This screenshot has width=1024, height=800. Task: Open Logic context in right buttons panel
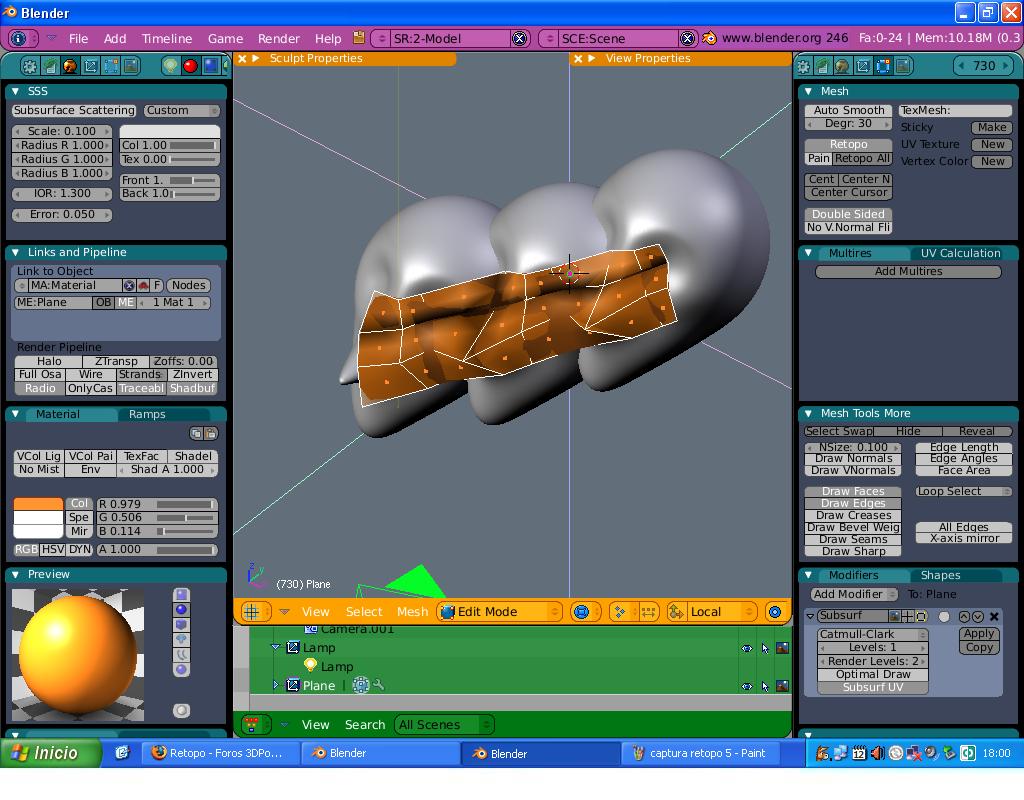point(803,66)
